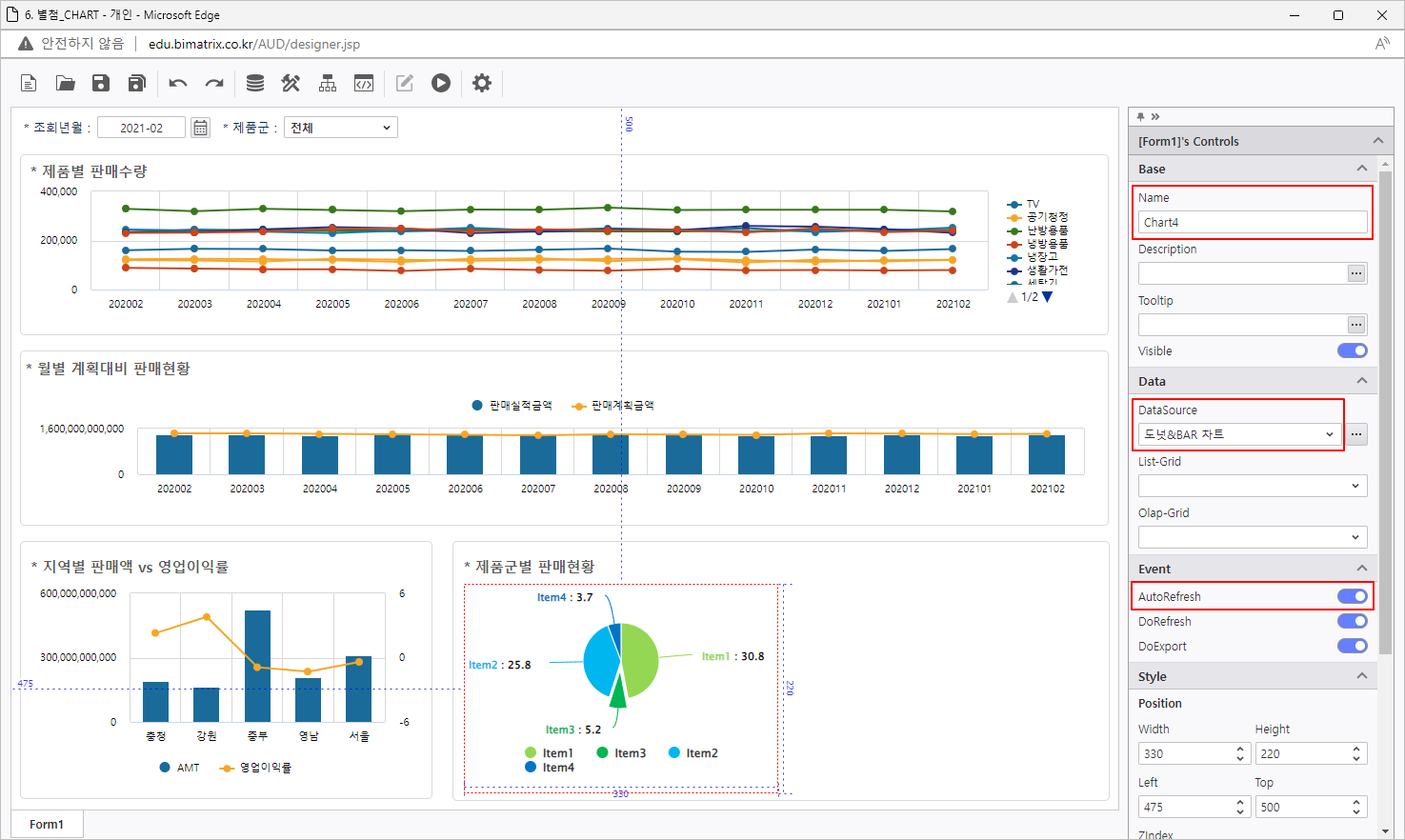
Task: Go to next legend page arrow
Action: tap(1048, 297)
